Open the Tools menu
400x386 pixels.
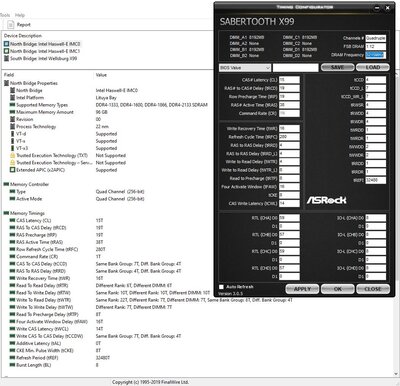pos(5,15)
